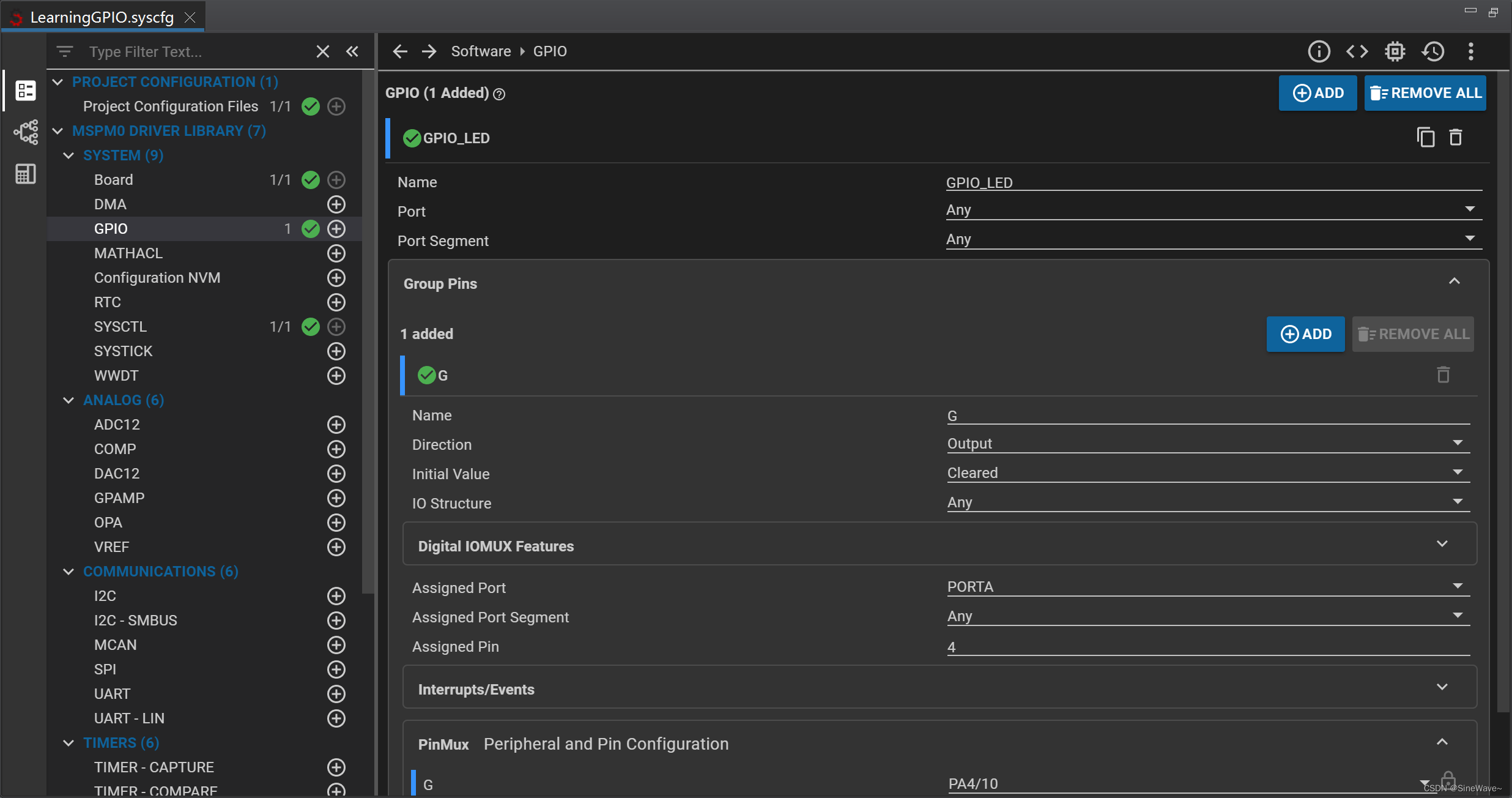Open the device view chip icon
The height and width of the screenshot is (798, 1512).
pos(1395,51)
